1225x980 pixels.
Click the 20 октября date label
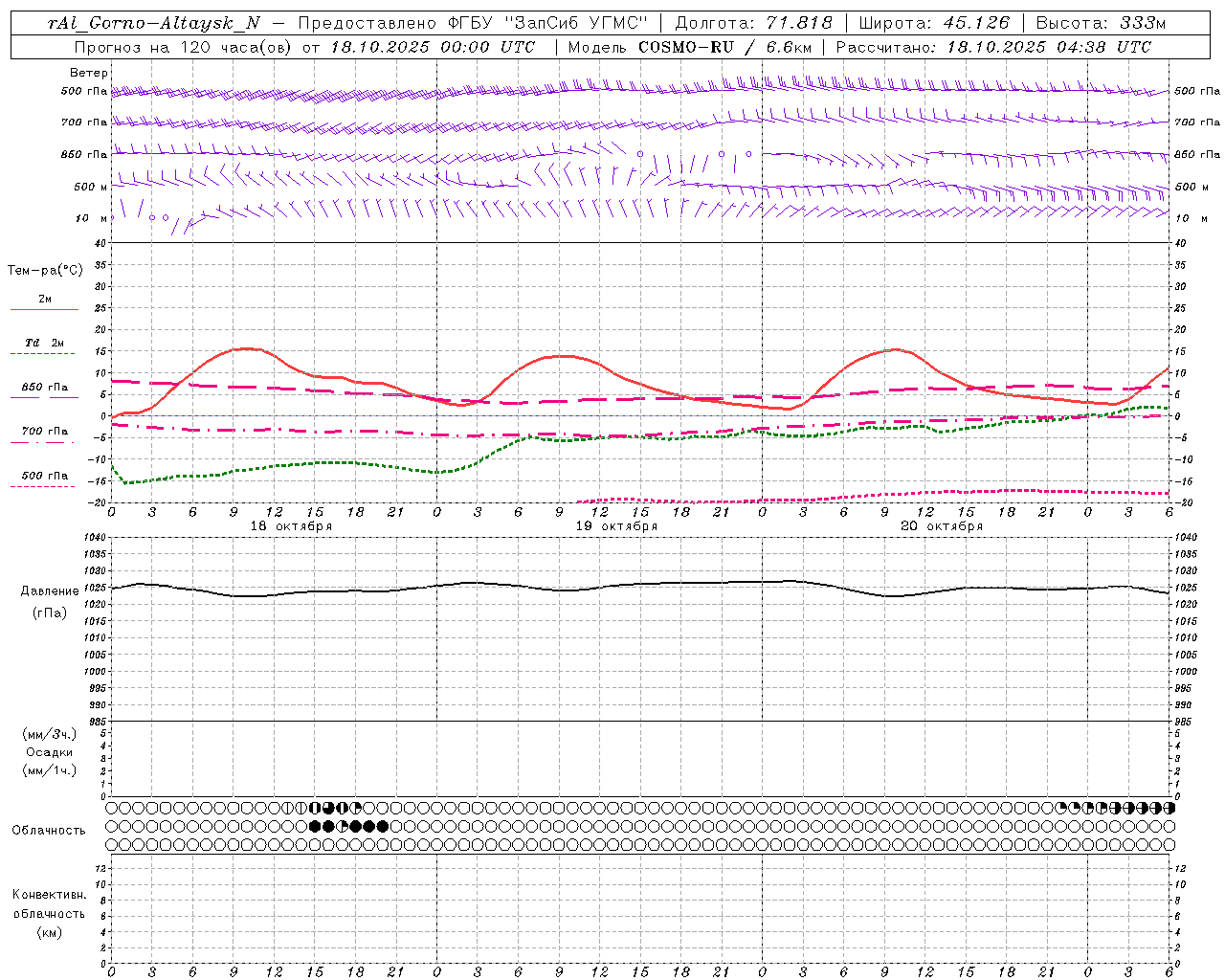coord(942,526)
